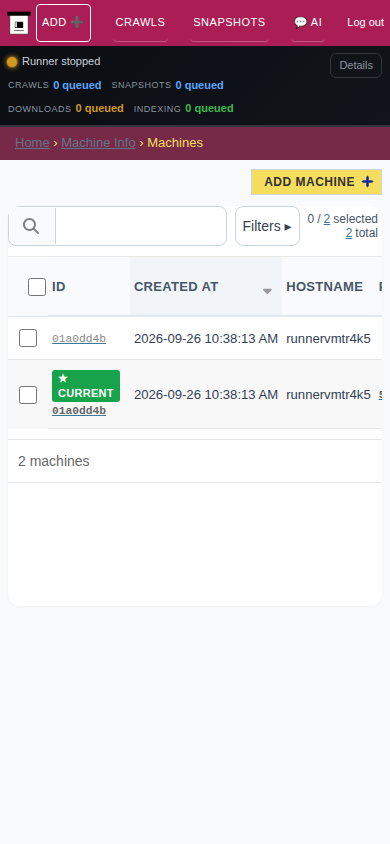This screenshot has width=390, height=844.
Task: Focus the machine search input field
Action: click(x=141, y=226)
